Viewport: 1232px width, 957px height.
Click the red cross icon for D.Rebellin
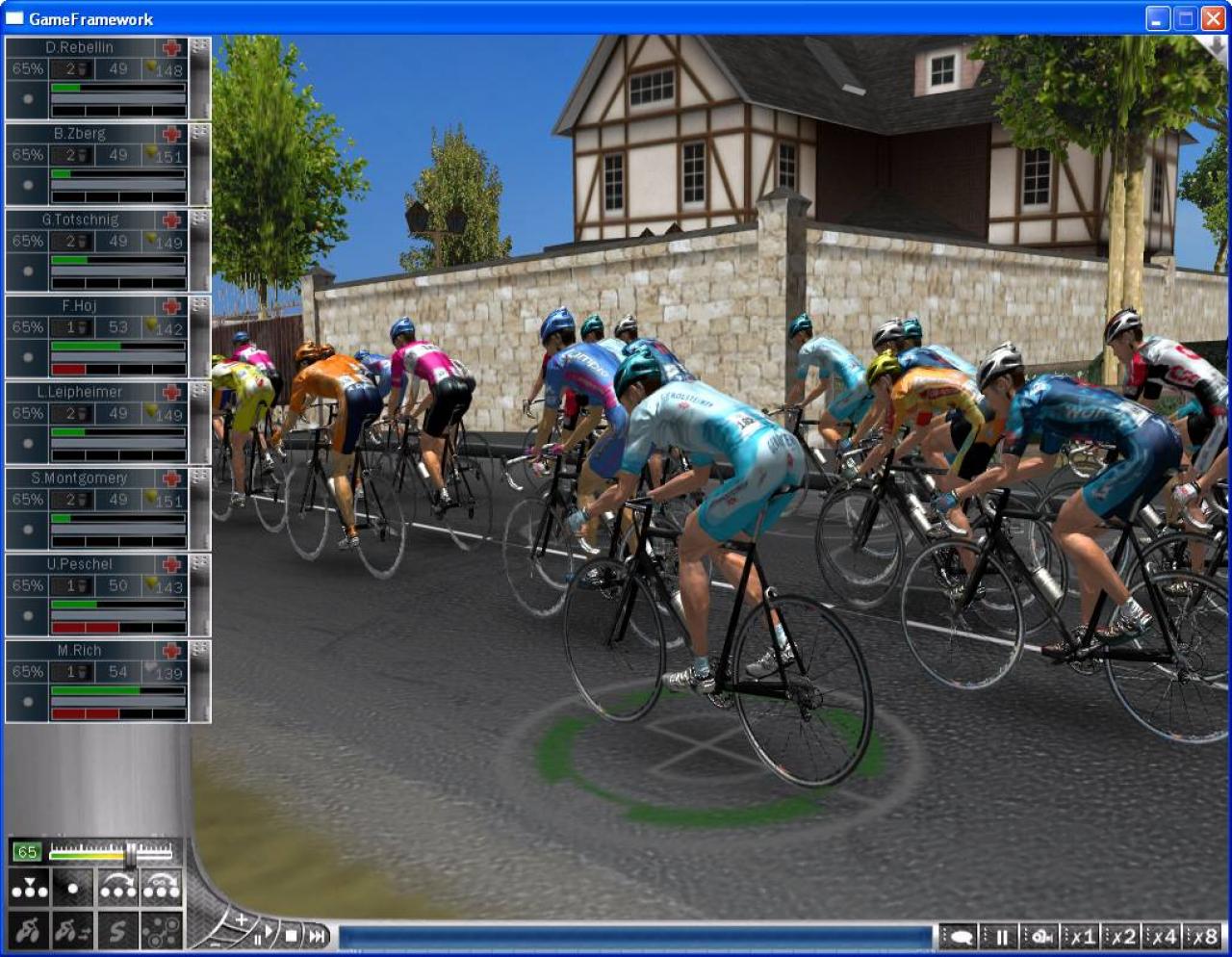coord(172,48)
